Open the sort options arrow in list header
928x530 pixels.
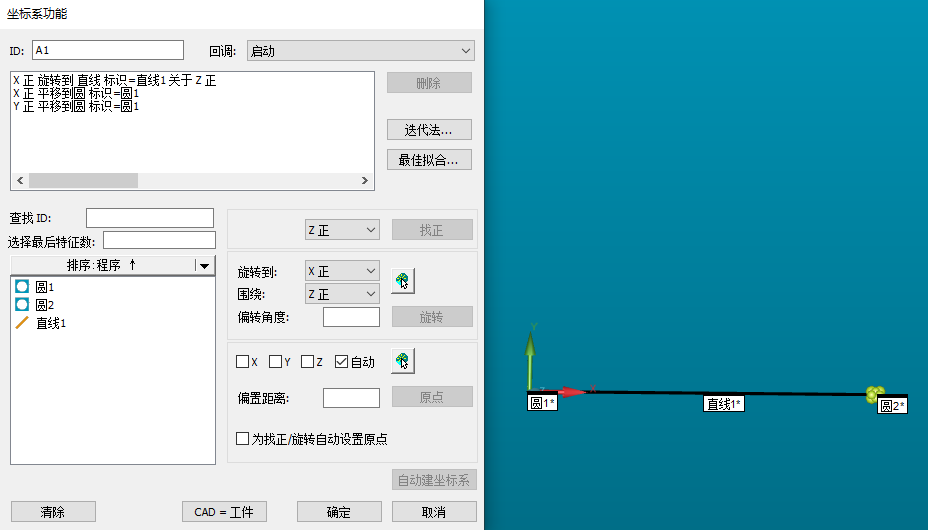(x=205, y=265)
